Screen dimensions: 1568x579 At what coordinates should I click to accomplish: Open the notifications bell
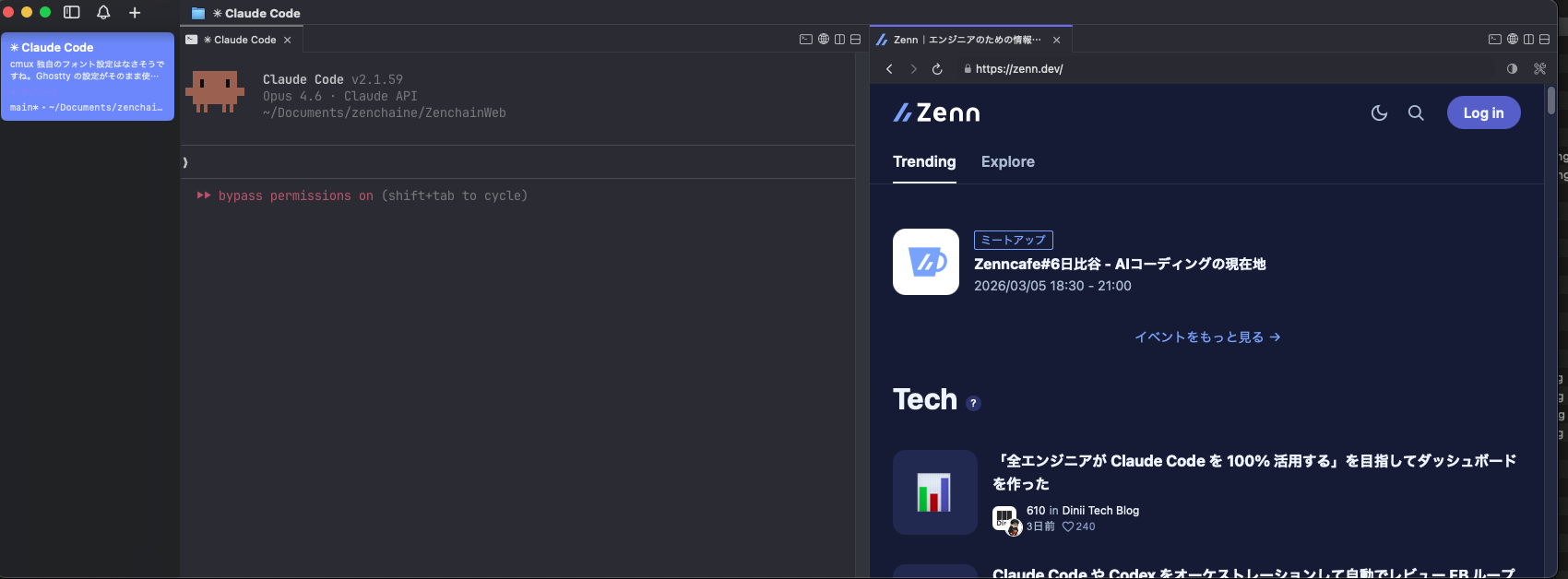coord(103,12)
